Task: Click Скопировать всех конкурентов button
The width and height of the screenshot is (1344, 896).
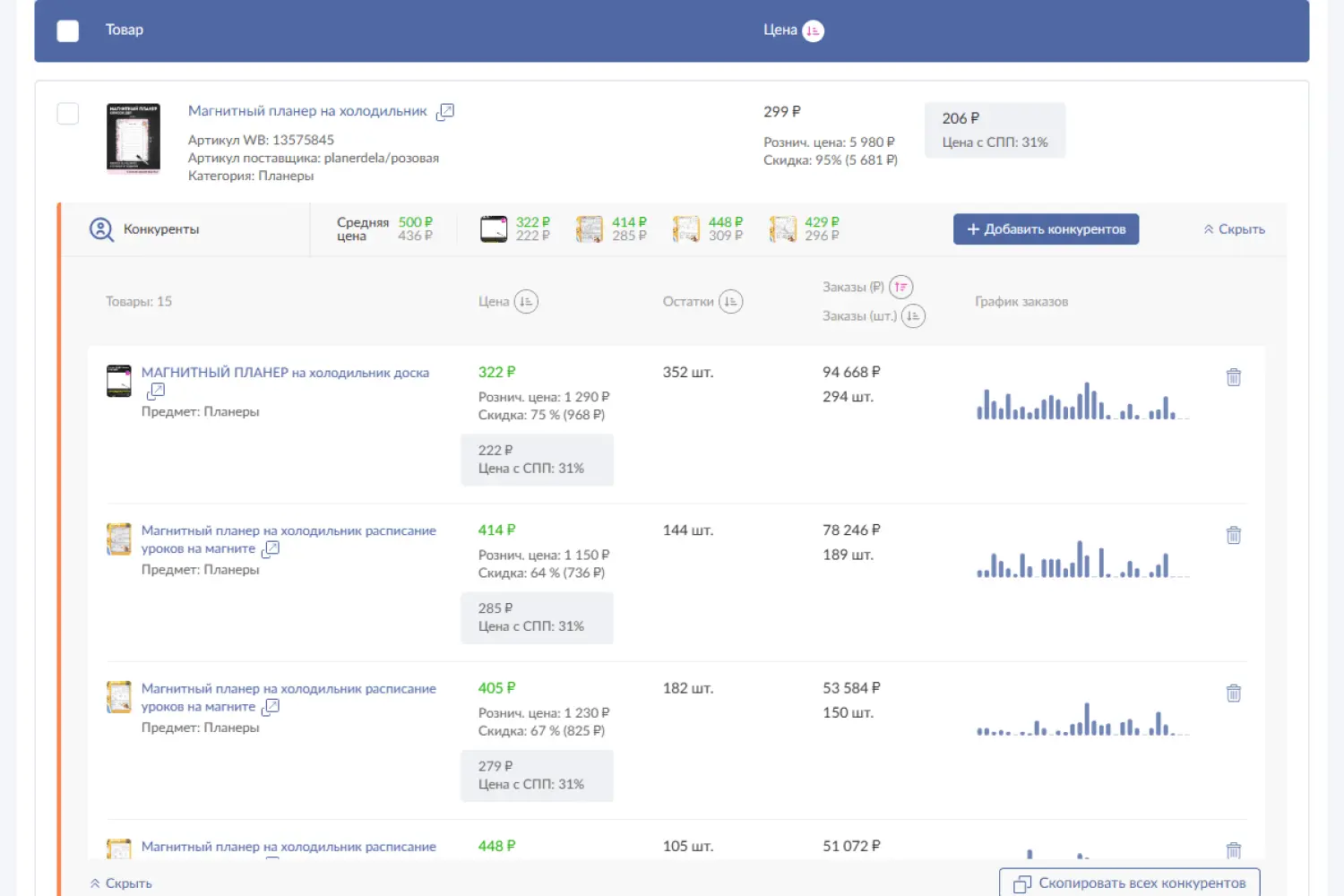Action: pyautogui.click(x=1130, y=883)
